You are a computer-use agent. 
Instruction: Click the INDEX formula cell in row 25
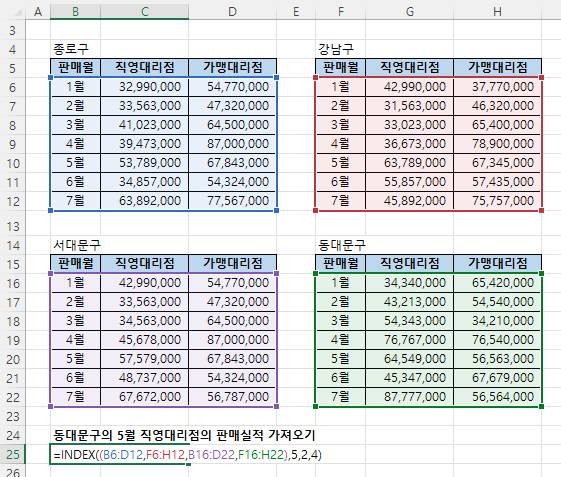pos(119,454)
